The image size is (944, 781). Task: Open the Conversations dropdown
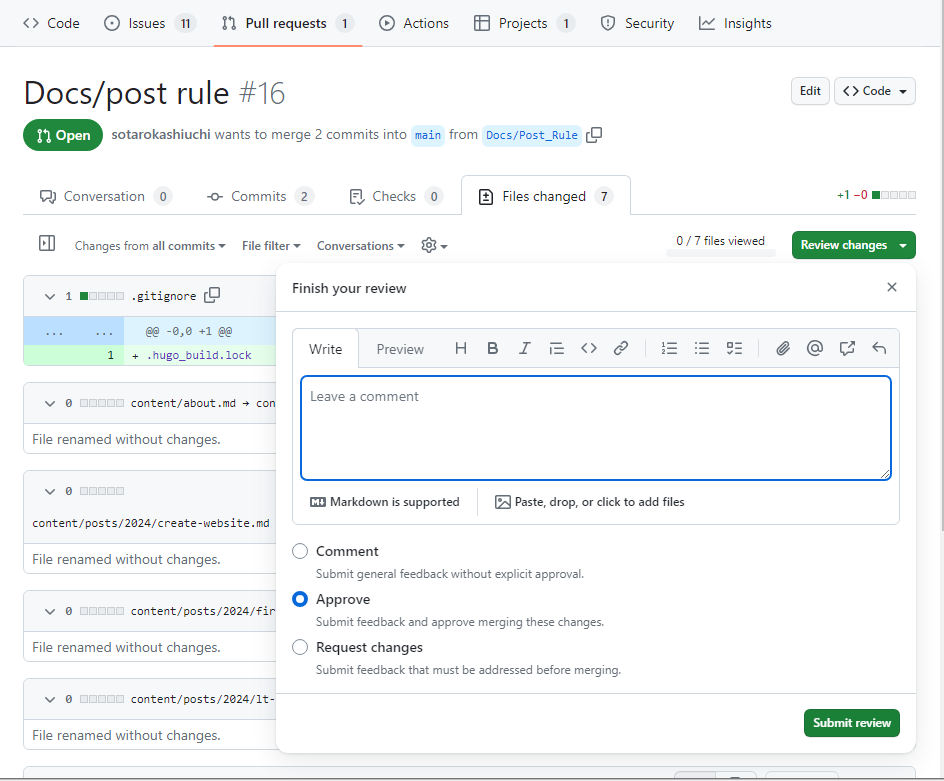click(361, 246)
